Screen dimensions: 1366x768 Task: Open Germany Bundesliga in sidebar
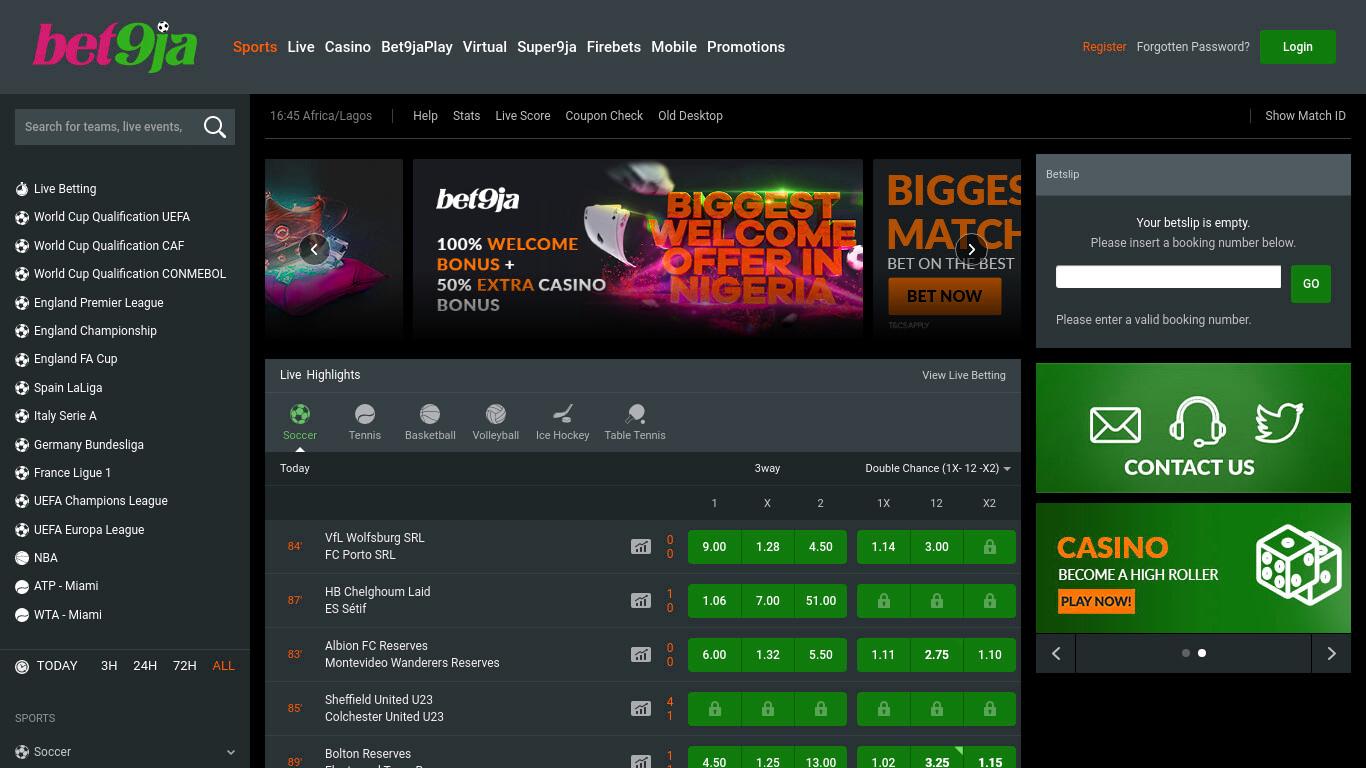[x=89, y=445]
